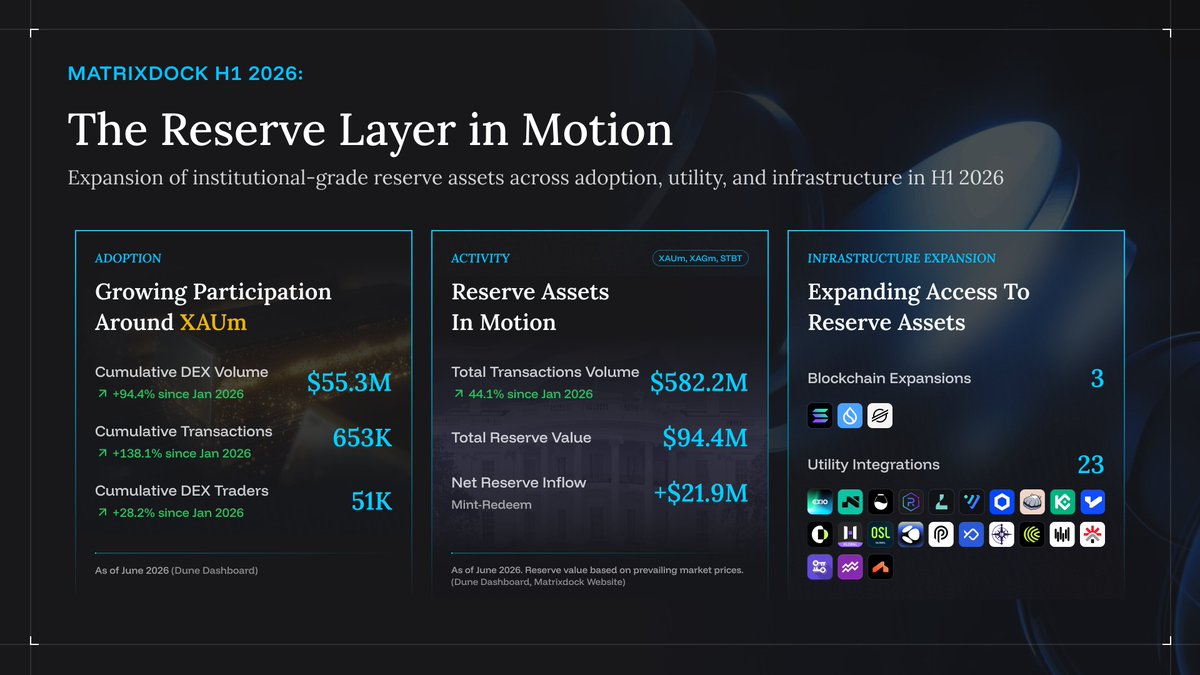Click the ACTIVITY section label
Image resolution: width=1200 pixels, height=675 pixels.
(x=480, y=258)
